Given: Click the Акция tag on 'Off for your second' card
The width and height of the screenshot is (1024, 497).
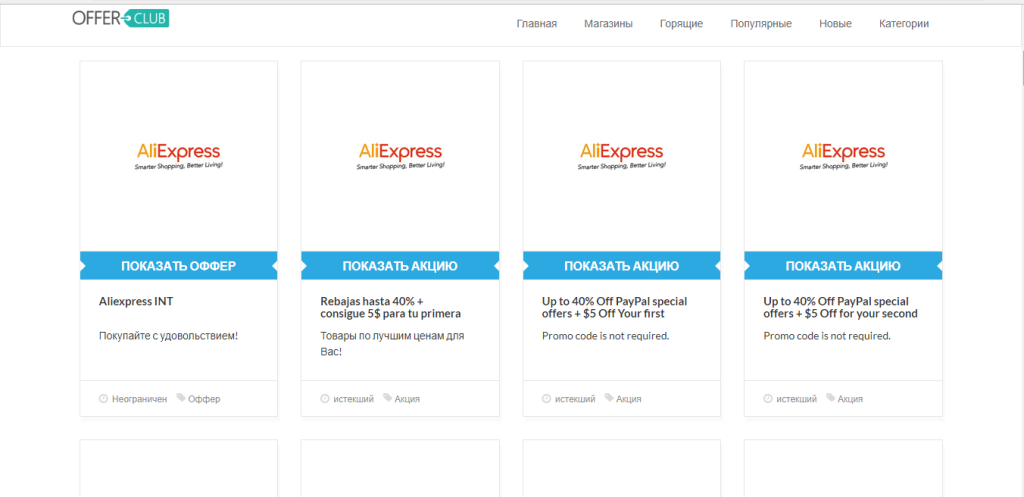Looking at the screenshot, I should (850, 398).
